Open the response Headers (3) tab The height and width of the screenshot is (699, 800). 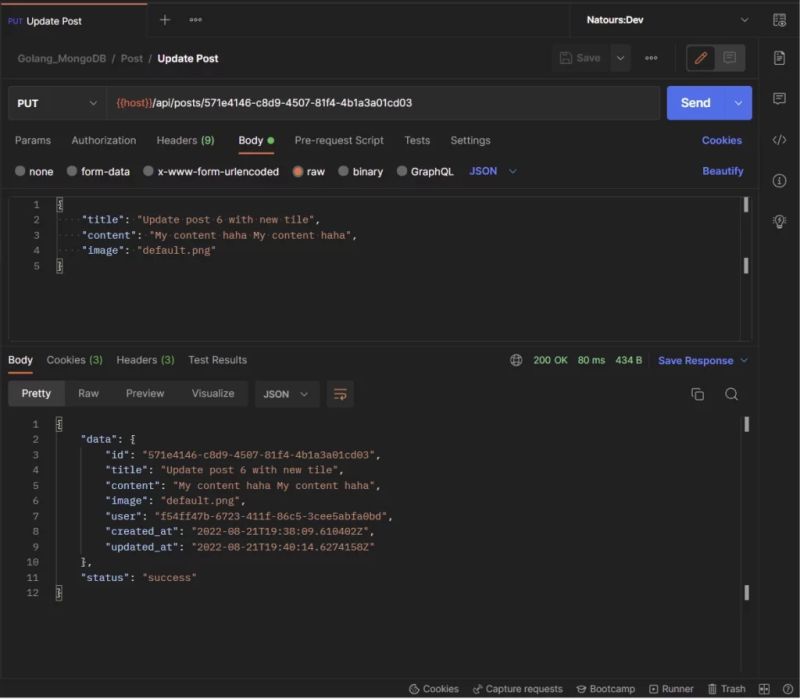pyautogui.click(x=146, y=360)
